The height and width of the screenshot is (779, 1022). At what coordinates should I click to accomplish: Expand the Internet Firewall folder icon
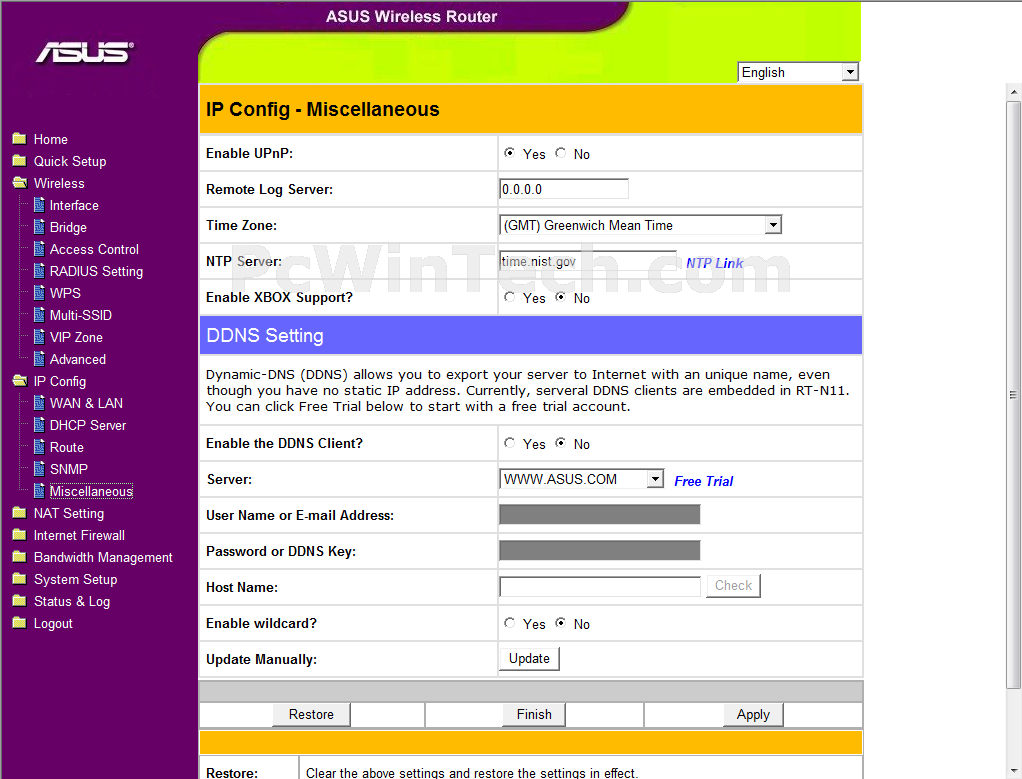(20, 535)
